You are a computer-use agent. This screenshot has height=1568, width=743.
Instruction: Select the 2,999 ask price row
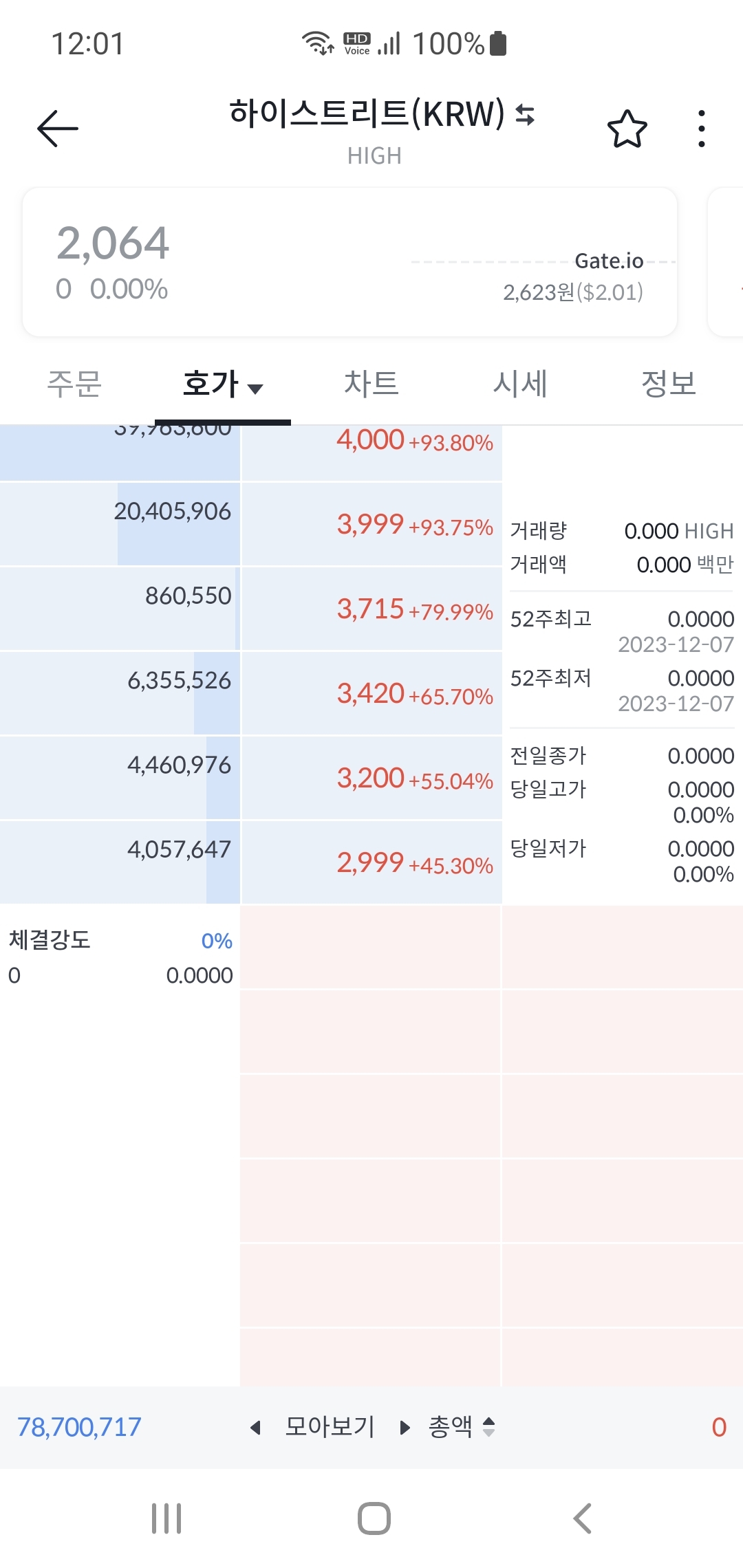(x=371, y=863)
